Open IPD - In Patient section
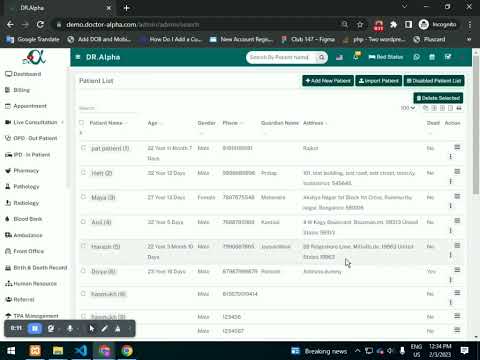Screen dimensions: 480x360 point(28,155)
